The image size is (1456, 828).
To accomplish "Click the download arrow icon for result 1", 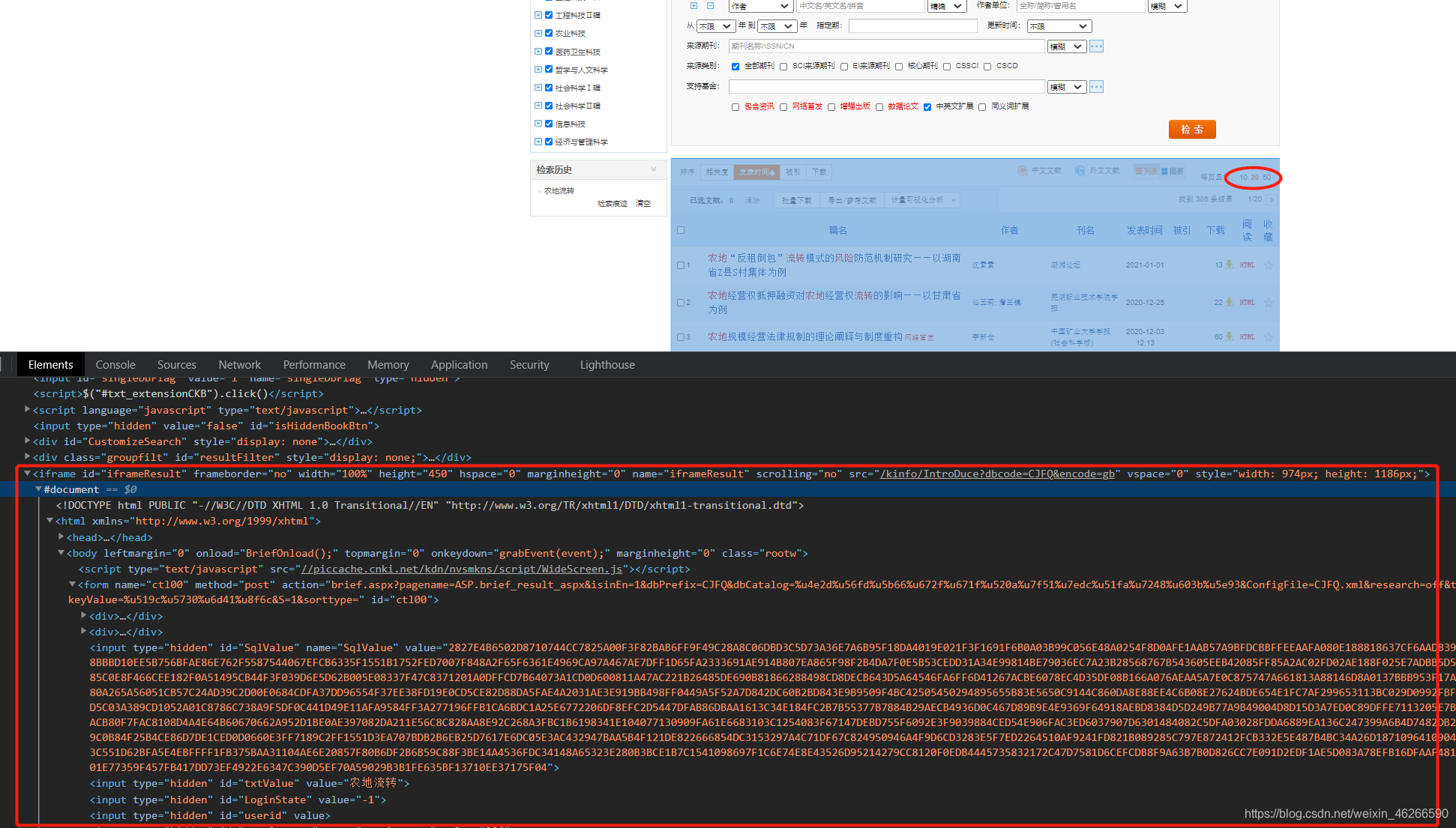I will pyautogui.click(x=1229, y=265).
